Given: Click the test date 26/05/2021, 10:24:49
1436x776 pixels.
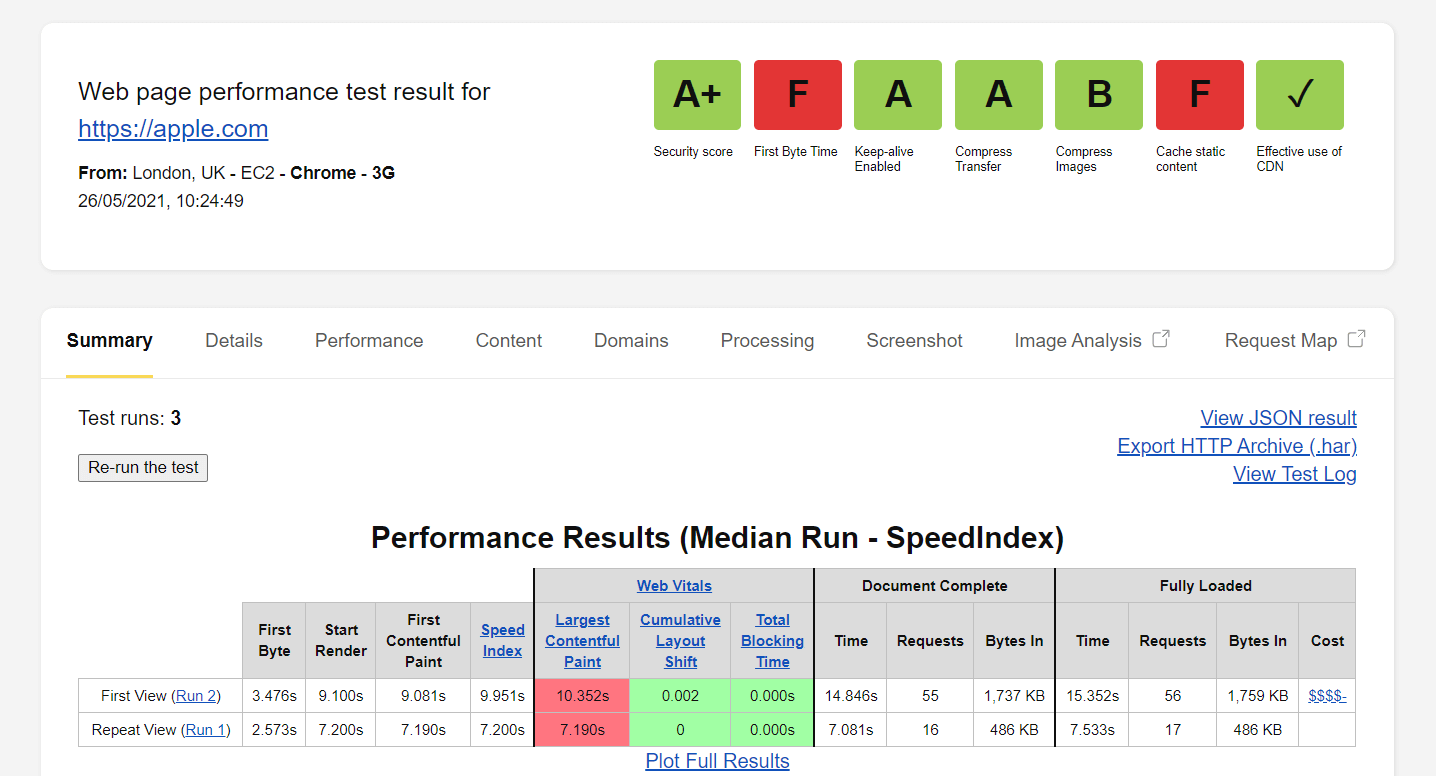Looking at the screenshot, I should tap(161, 201).
